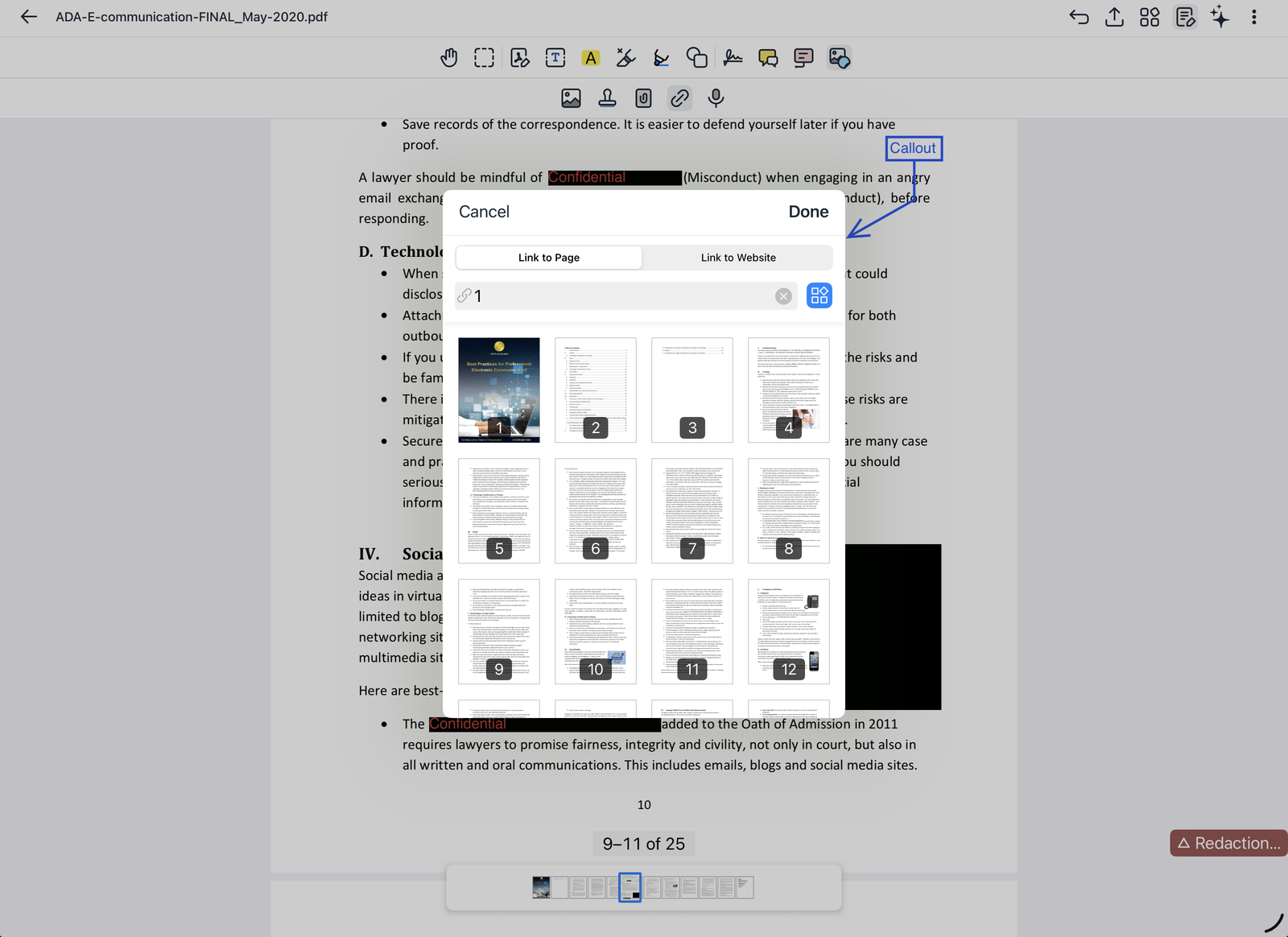Toggle the page thumbnail grid button

point(819,295)
